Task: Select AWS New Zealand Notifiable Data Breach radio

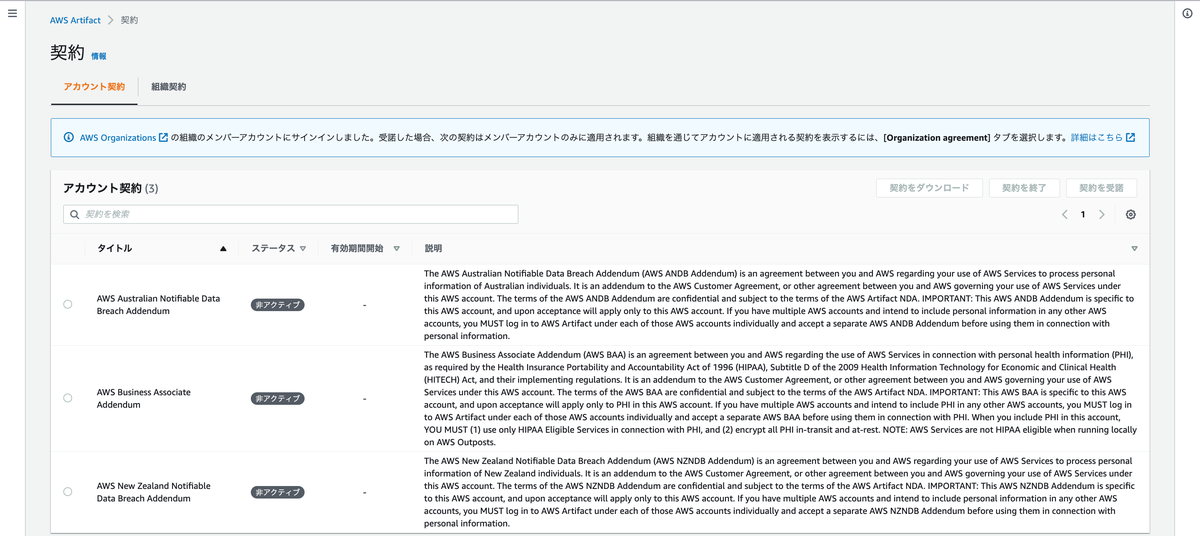Action: (67, 492)
